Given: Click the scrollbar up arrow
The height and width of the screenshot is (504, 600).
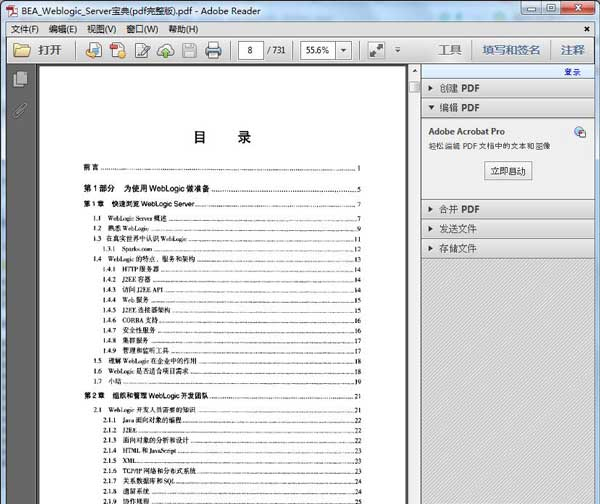Looking at the screenshot, I should click(x=414, y=71).
